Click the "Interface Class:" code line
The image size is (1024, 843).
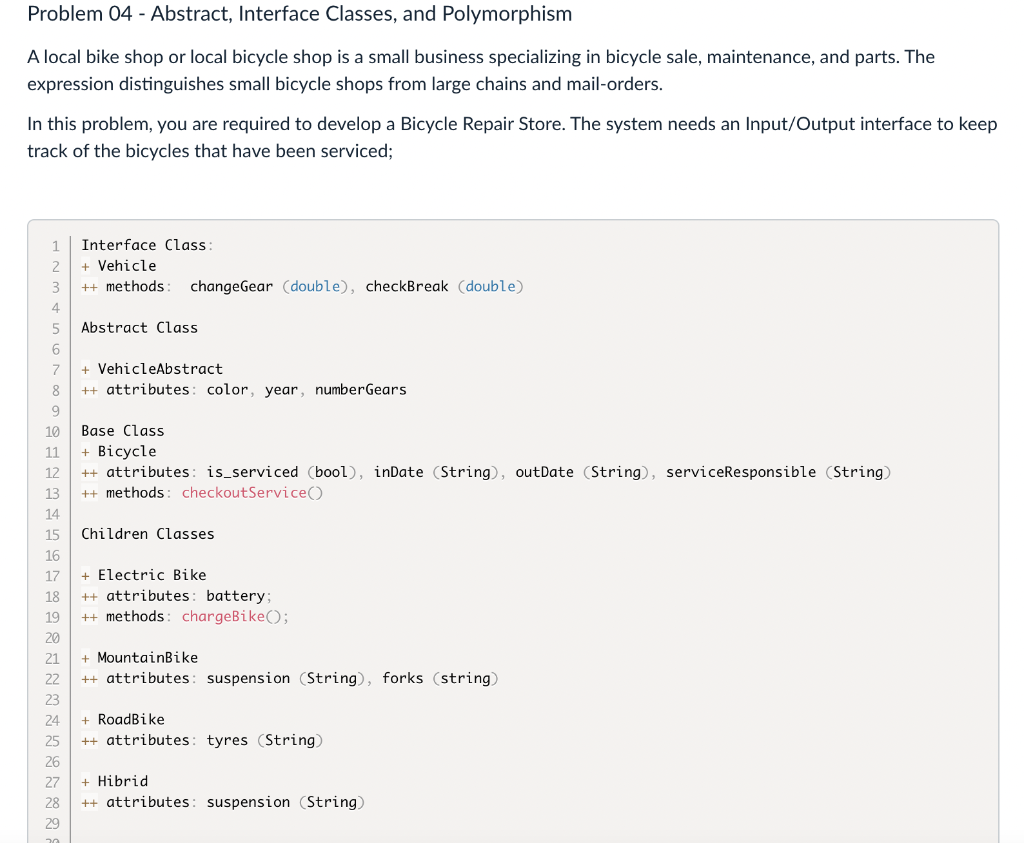pyautogui.click(x=147, y=245)
